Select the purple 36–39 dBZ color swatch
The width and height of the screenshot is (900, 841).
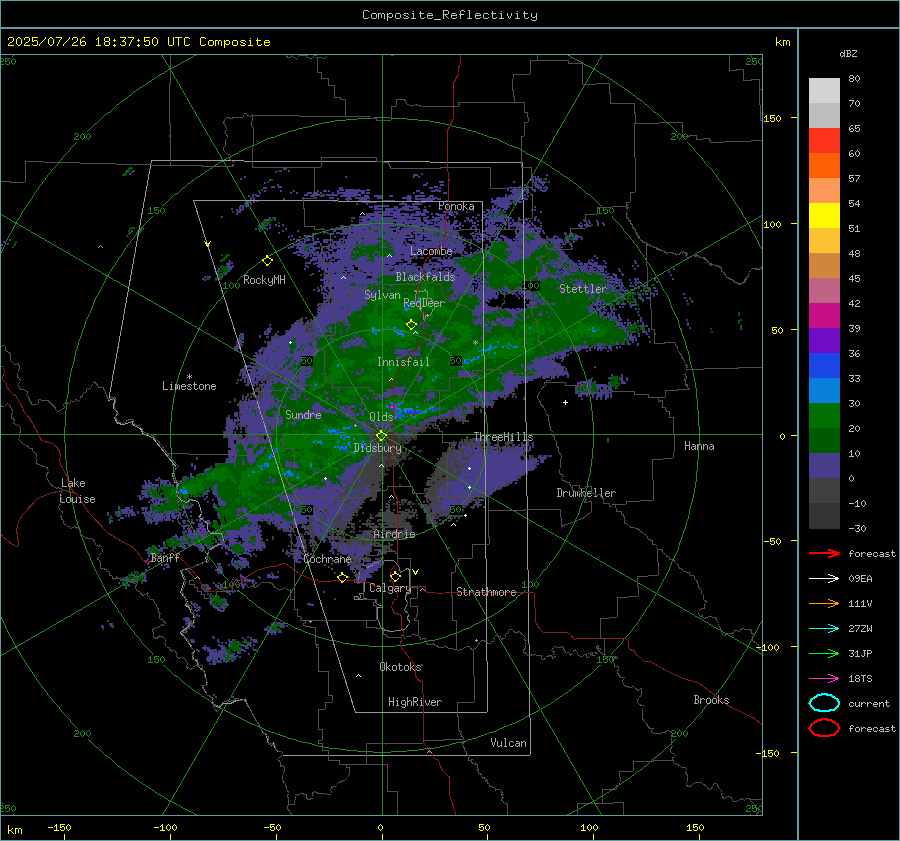[x=824, y=341]
